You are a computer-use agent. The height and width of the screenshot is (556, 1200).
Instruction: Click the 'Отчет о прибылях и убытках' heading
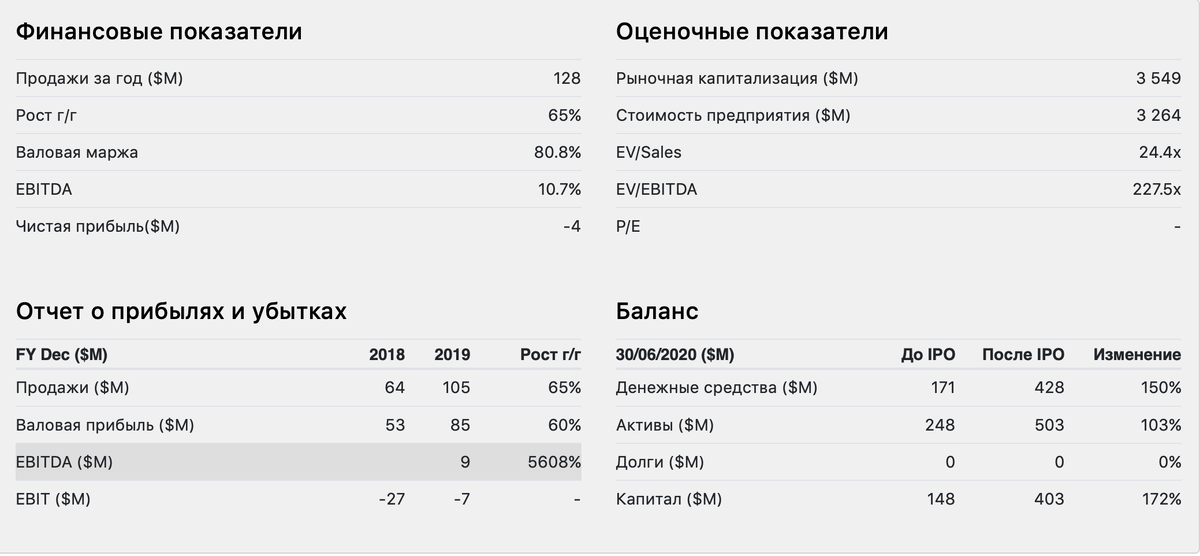pos(181,312)
